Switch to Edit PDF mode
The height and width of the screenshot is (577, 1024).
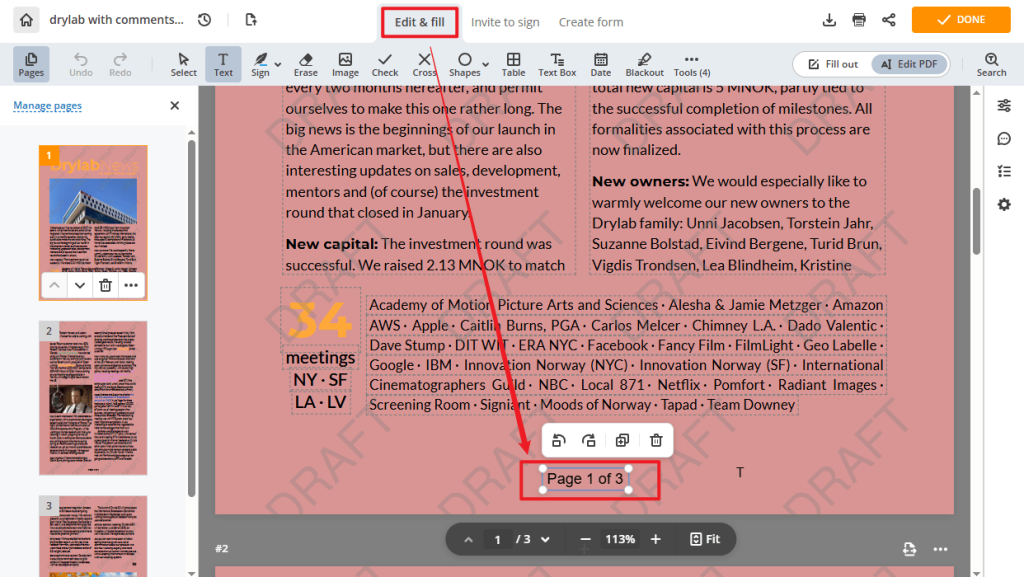point(909,64)
